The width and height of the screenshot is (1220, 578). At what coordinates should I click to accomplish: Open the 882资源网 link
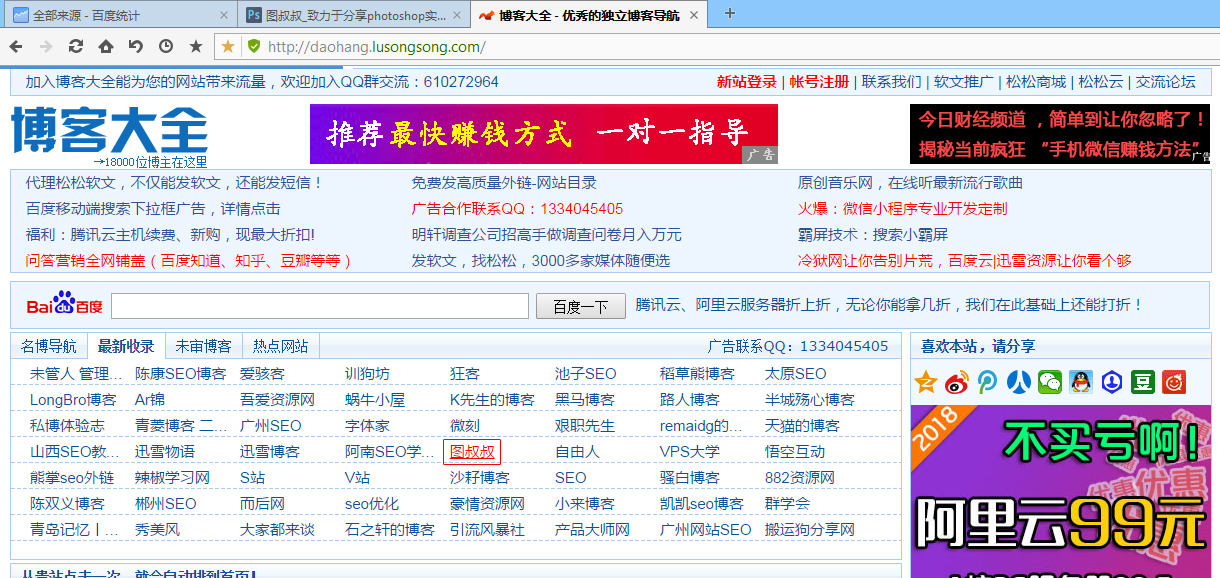tap(799, 478)
